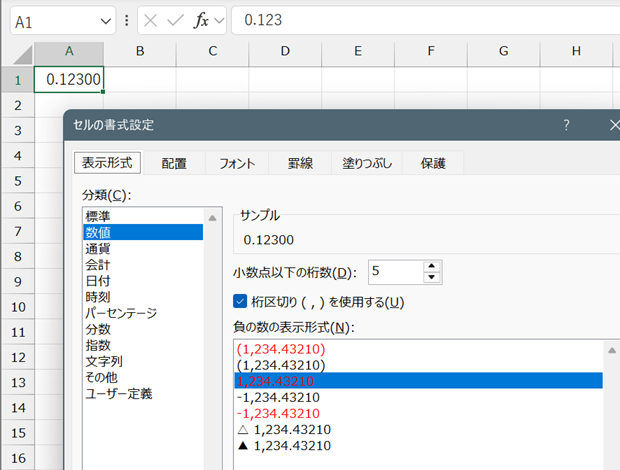
Task: Click the three-dot handle beside the Name Box
Action: 127,21
